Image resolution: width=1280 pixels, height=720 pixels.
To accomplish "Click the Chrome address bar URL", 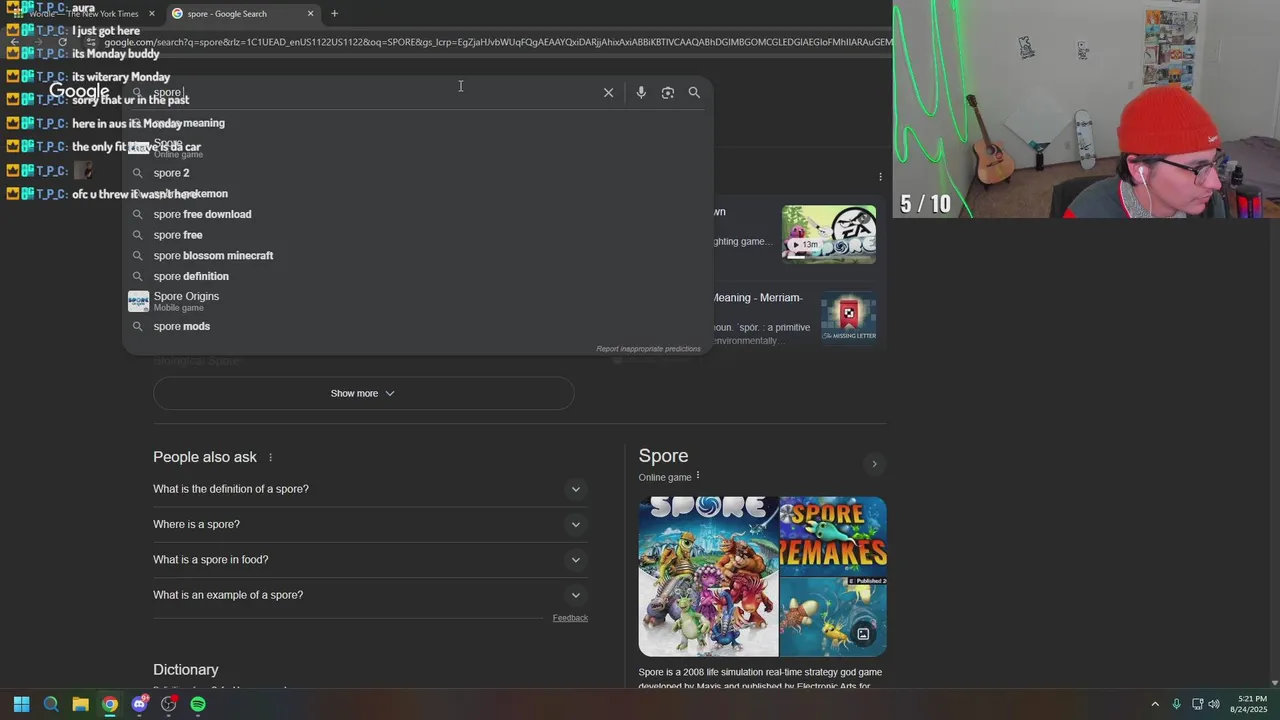I will click(x=497, y=42).
